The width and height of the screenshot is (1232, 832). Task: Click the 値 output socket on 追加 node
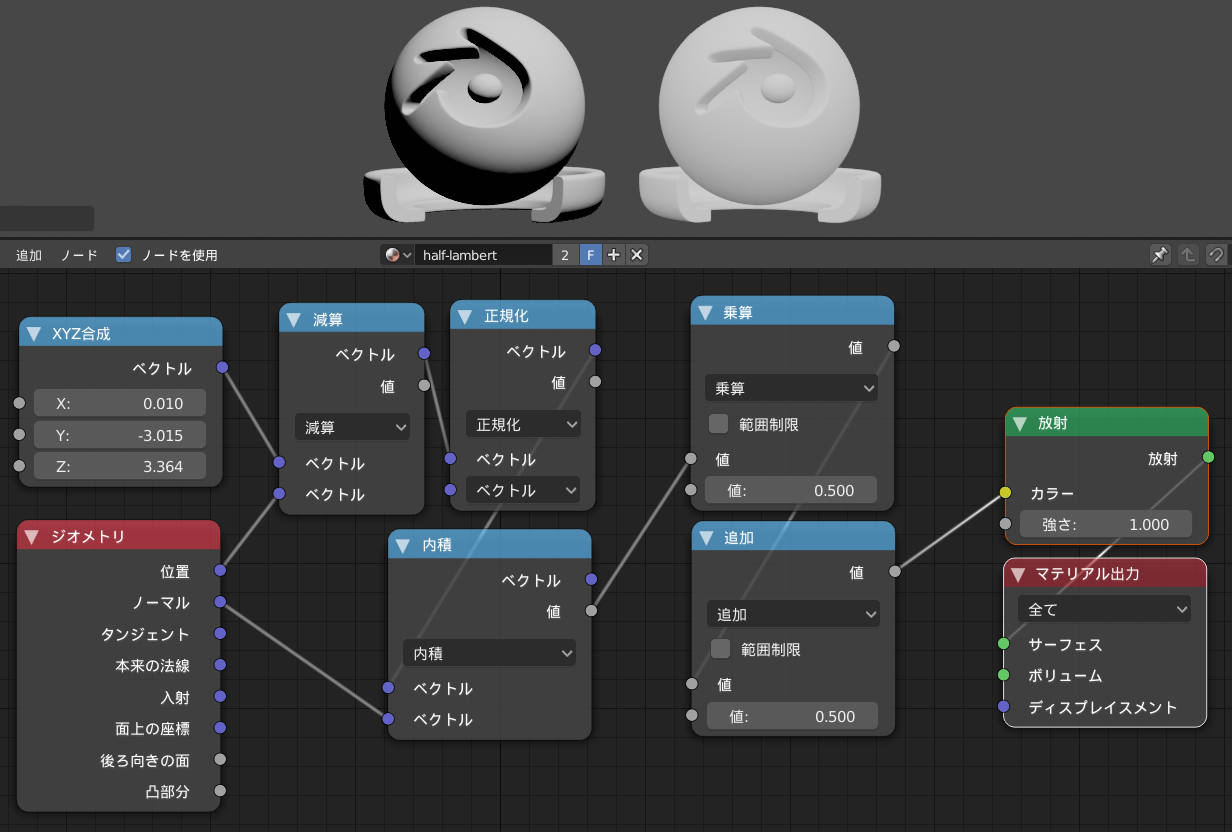tap(895, 572)
